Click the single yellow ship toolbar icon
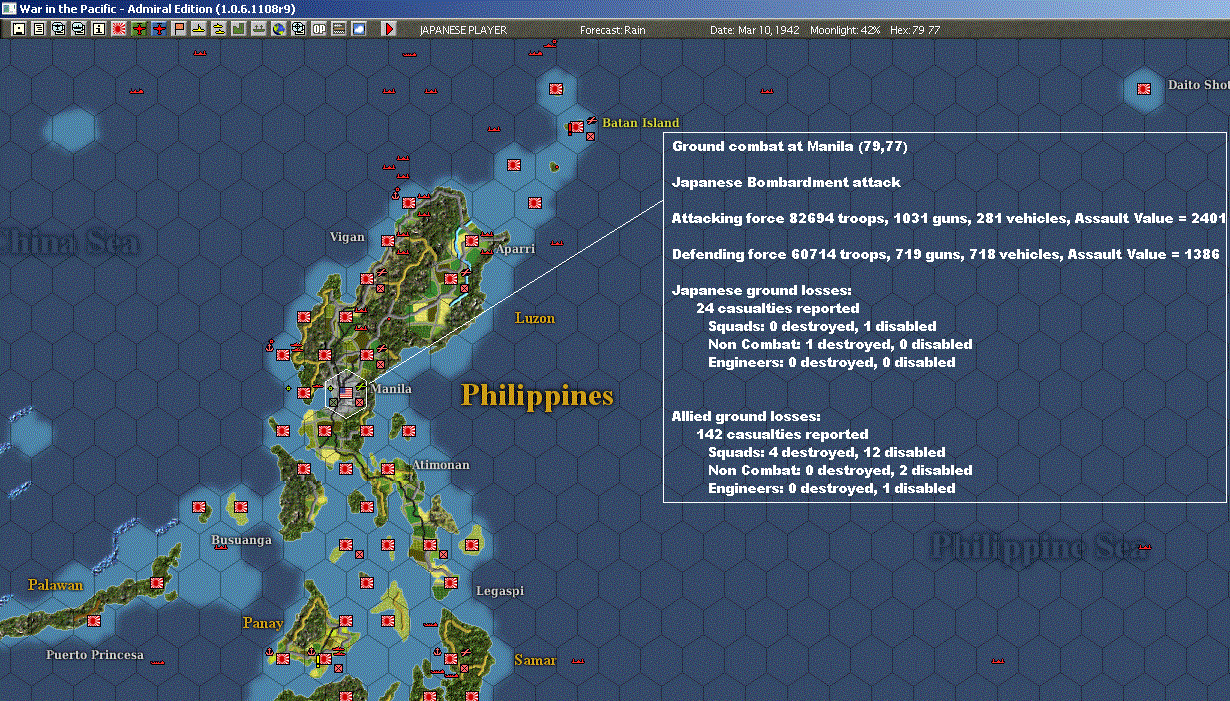Screen dimensions: 1230x701 pos(198,29)
